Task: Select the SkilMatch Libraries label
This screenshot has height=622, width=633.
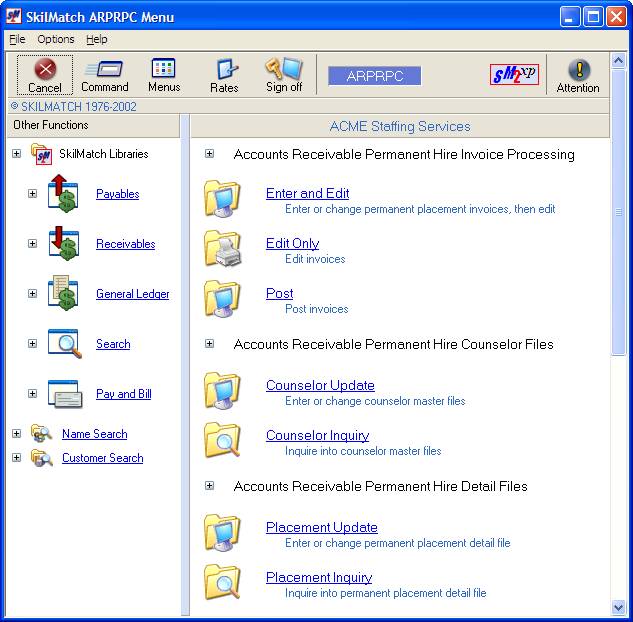Action: click(104, 154)
